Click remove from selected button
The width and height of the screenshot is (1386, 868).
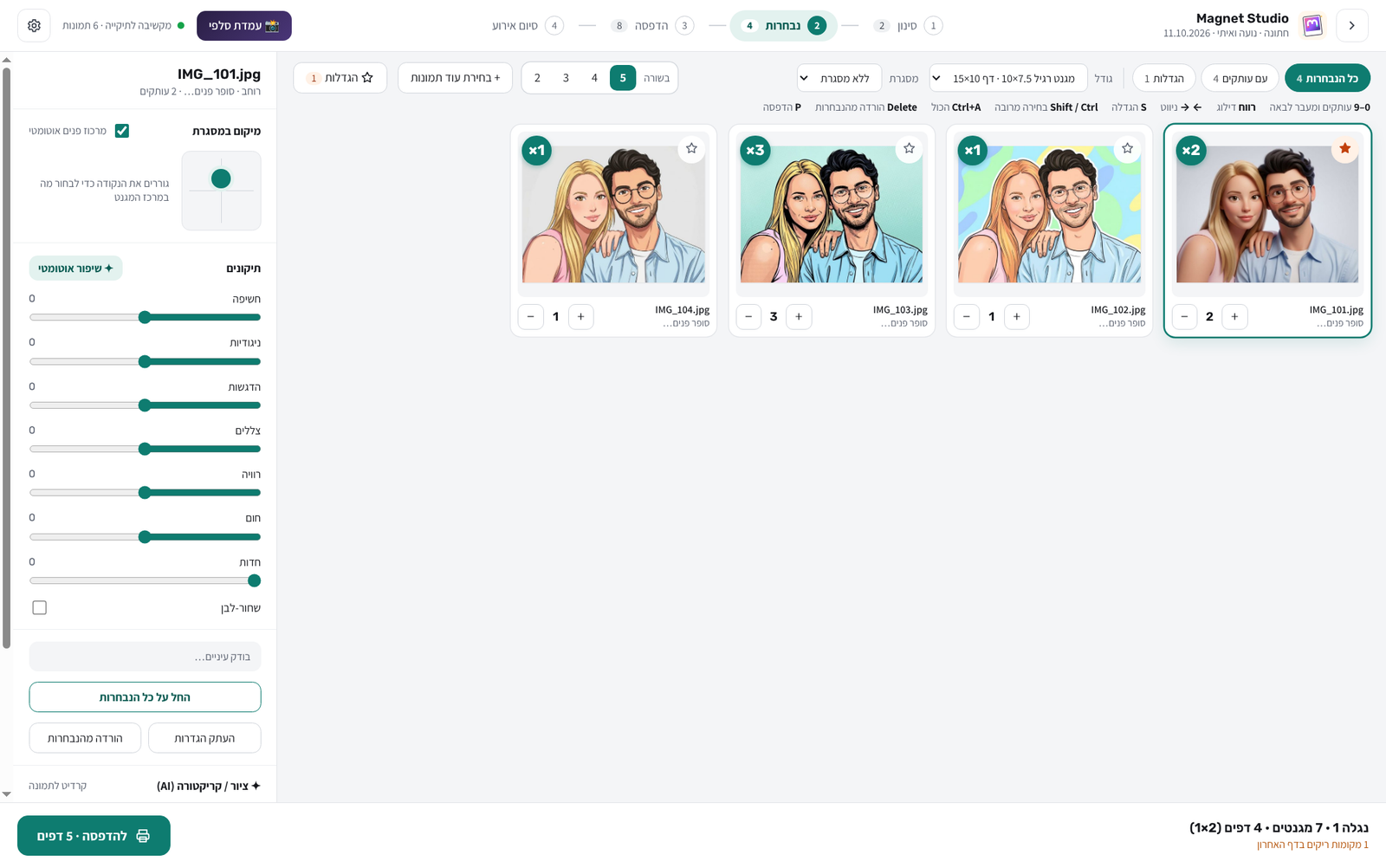coord(85,738)
